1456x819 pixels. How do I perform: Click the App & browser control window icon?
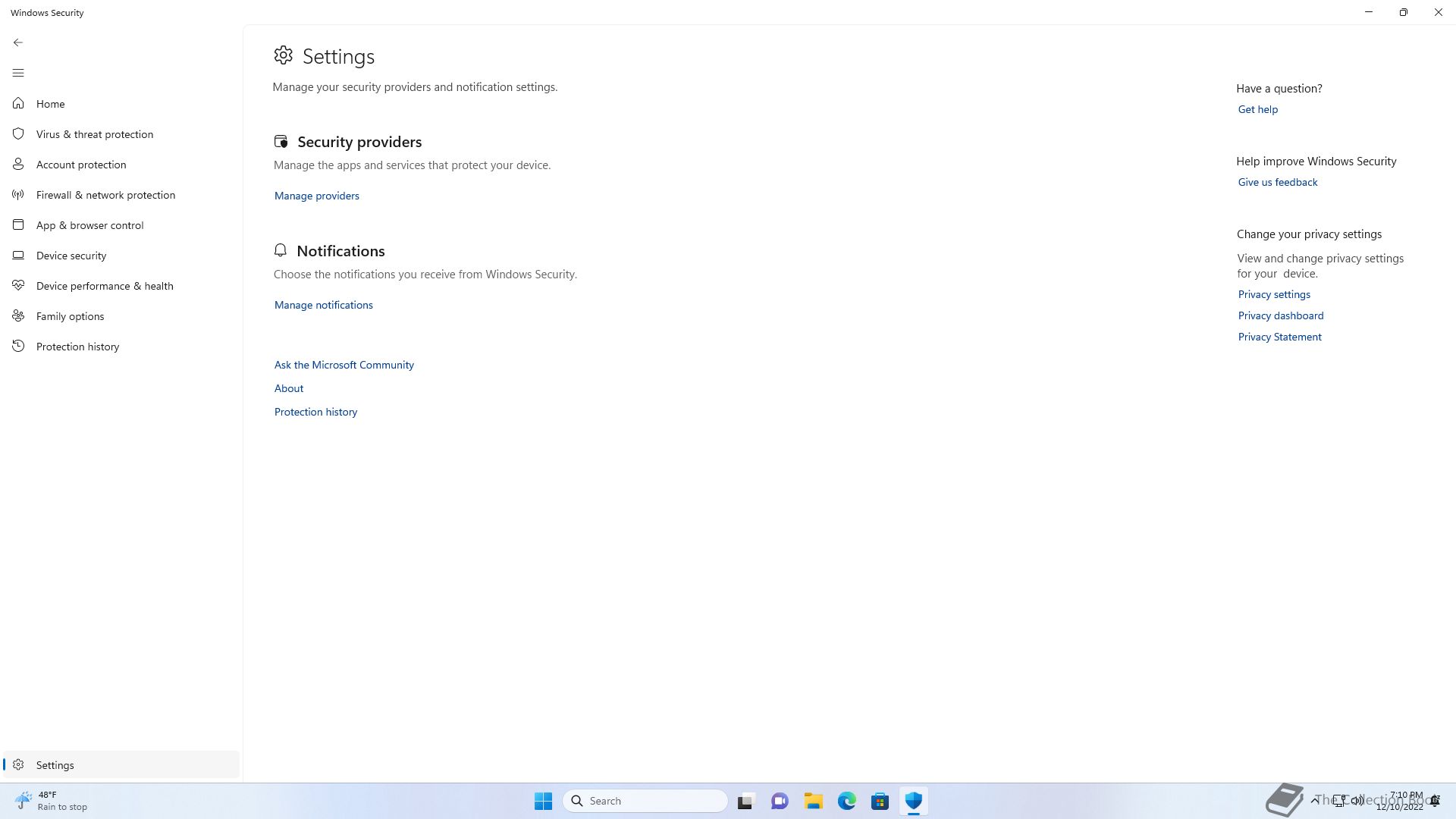pyautogui.click(x=18, y=224)
